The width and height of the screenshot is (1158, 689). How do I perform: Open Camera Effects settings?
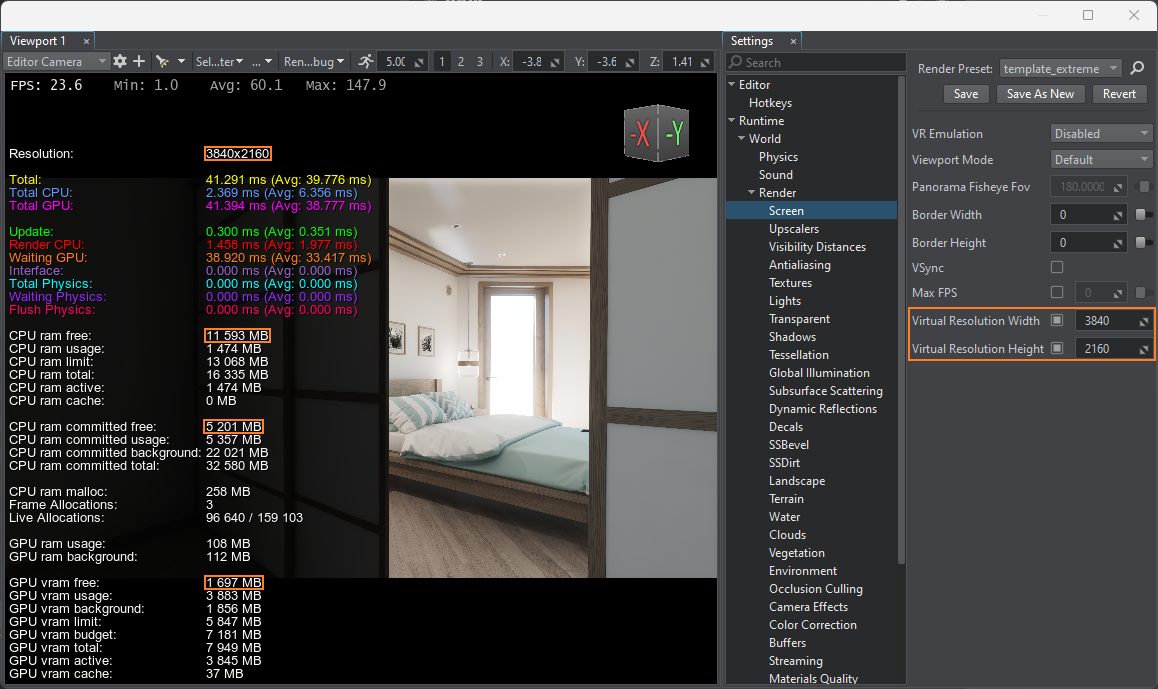click(x=808, y=607)
